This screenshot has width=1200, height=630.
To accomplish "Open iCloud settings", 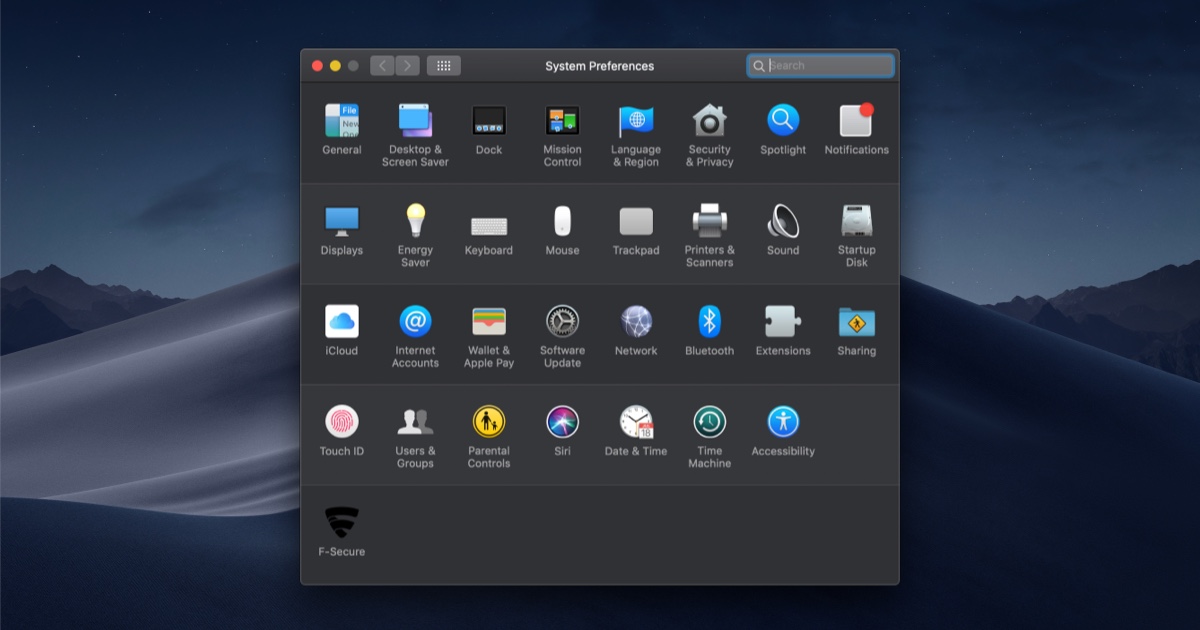I will click(341, 322).
